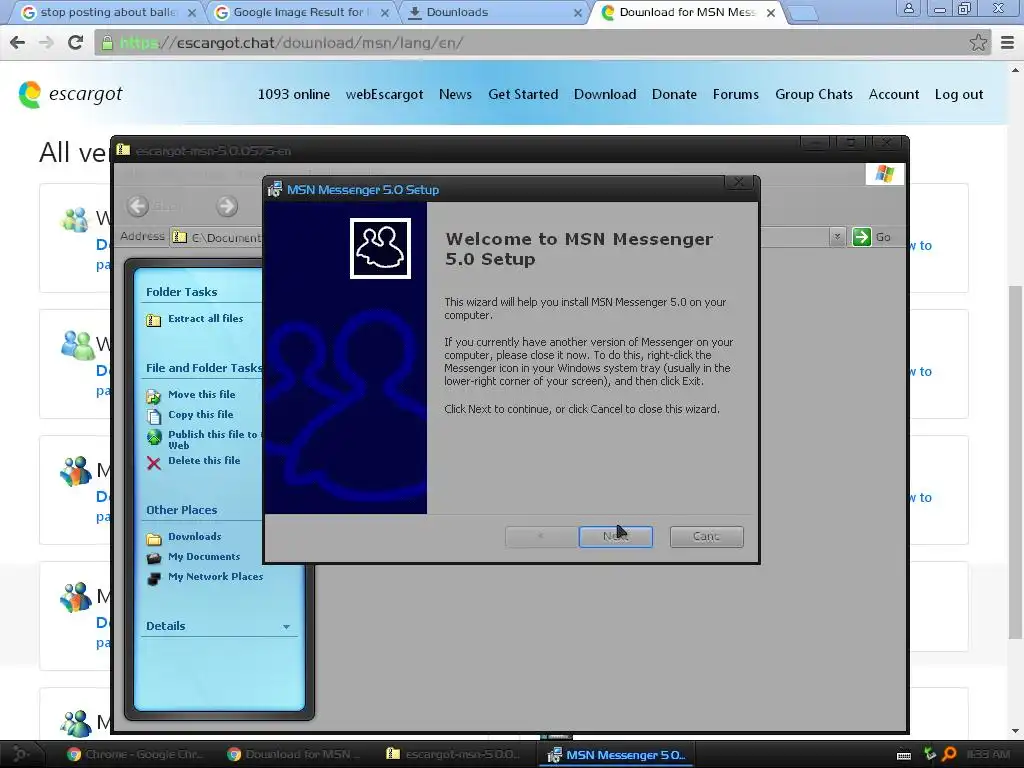
Task: Click Move this file task
Action: click(x=201, y=394)
